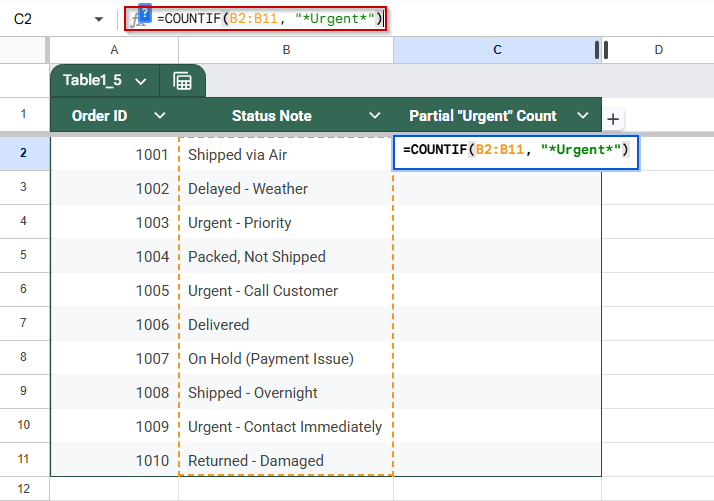
Task: Click the Order ID header cell
Action: (x=114, y=115)
